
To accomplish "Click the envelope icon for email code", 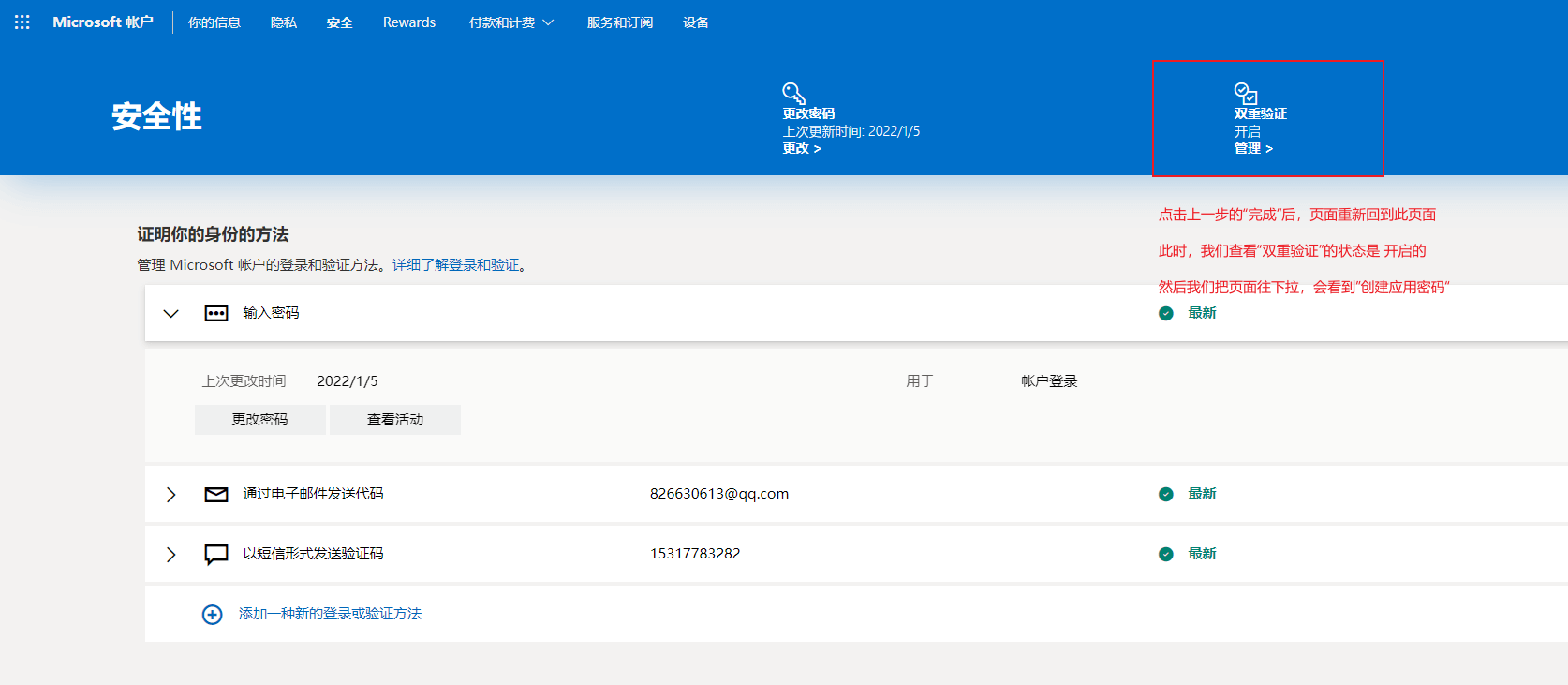I will coord(216,494).
